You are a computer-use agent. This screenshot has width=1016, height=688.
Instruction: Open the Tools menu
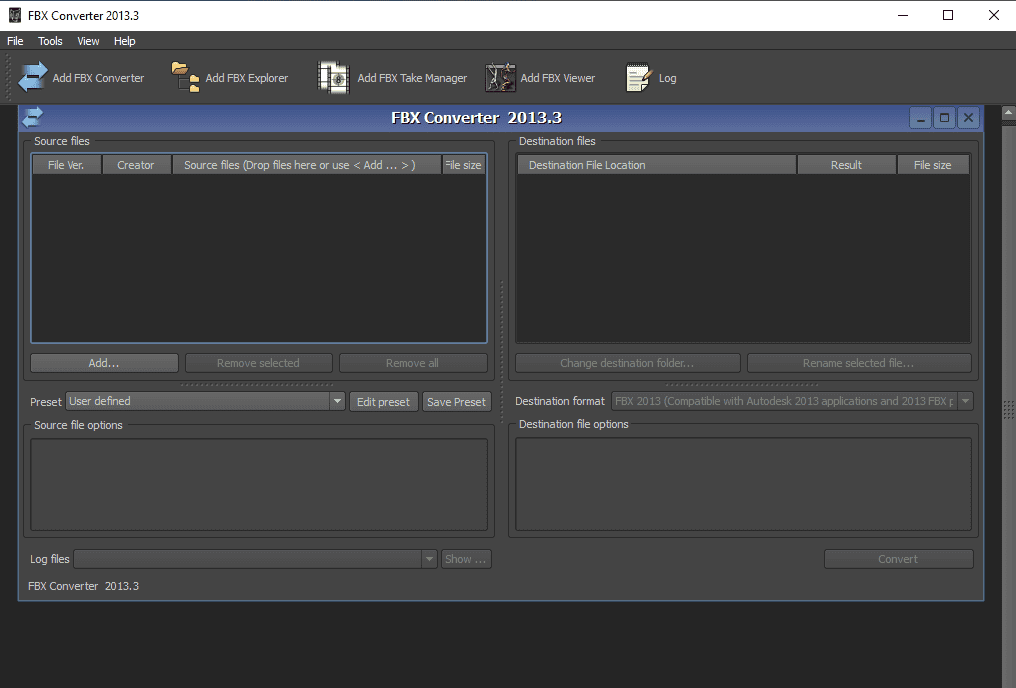[50, 41]
